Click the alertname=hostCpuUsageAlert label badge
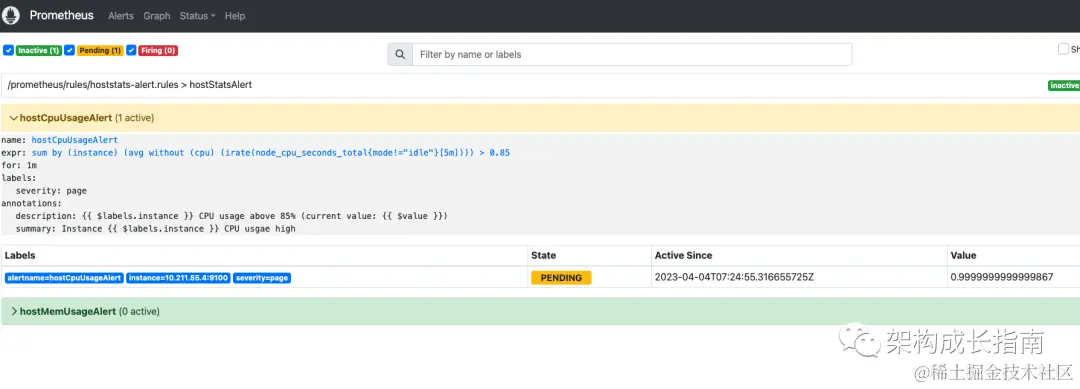The width and height of the screenshot is (1080, 389). coord(64,278)
